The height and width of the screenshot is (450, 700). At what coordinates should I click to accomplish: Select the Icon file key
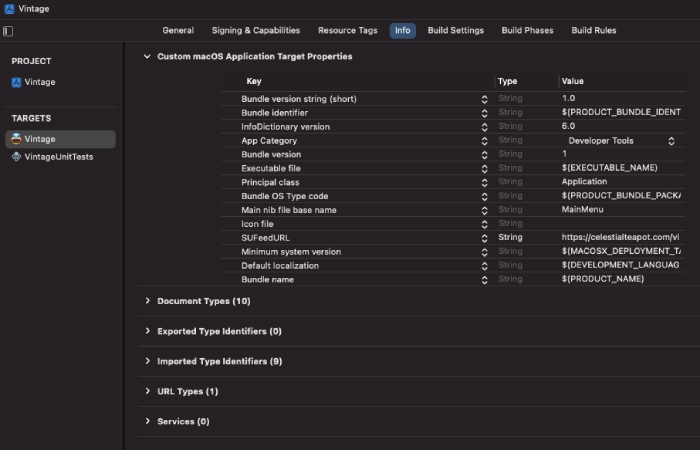pyautogui.click(x=257, y=224)
